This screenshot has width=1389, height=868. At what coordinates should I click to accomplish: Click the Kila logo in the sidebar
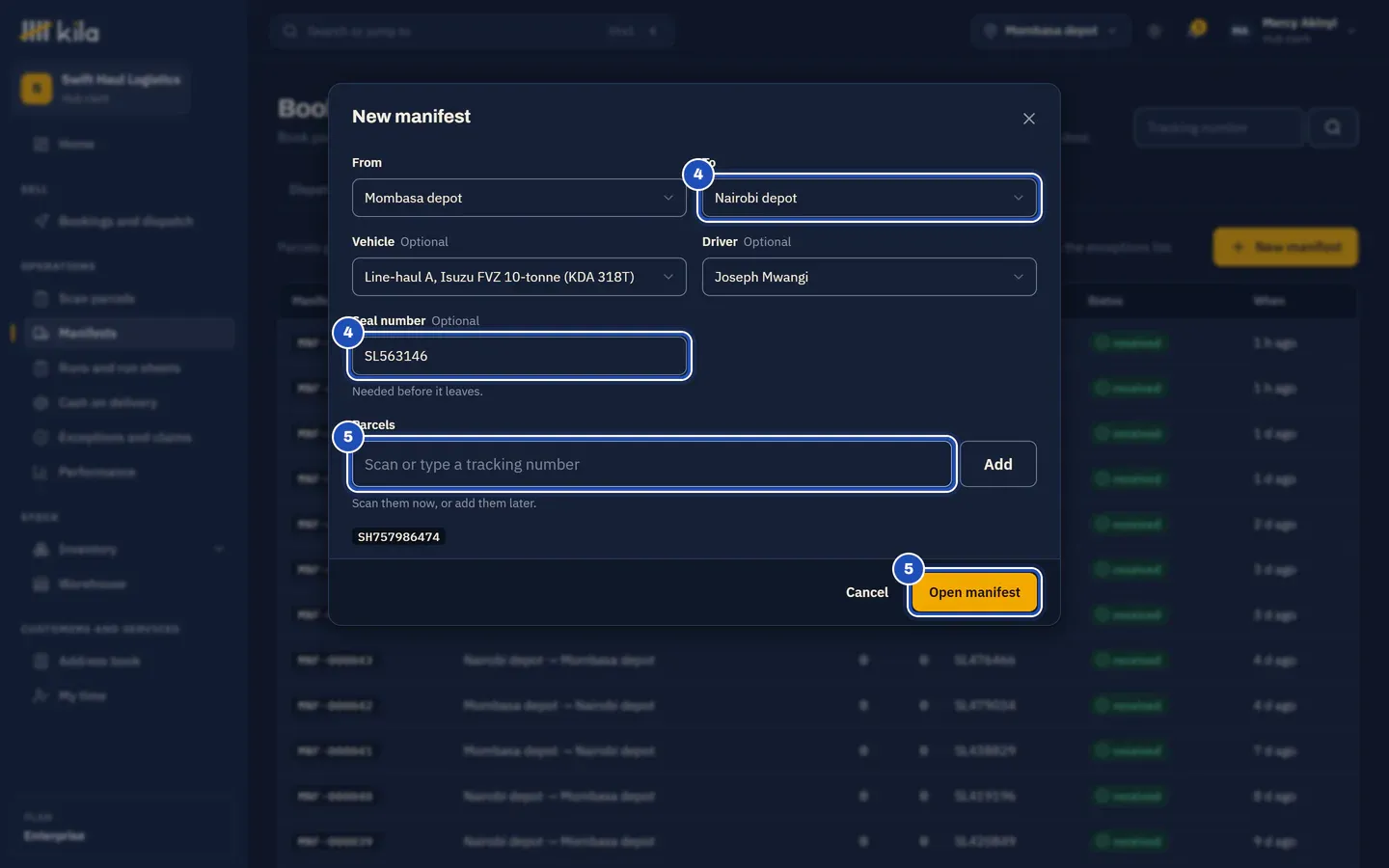[60, 32]
